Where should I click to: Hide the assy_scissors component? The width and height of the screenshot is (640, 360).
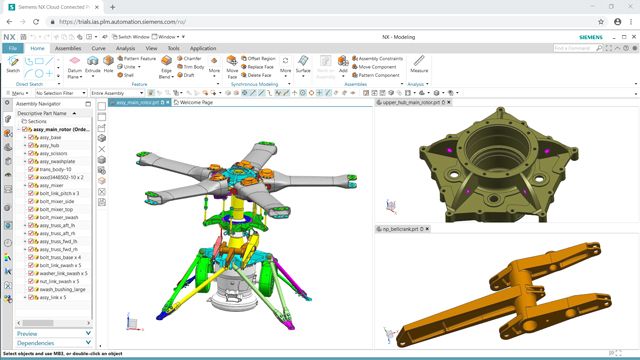(x=31, y=153)
